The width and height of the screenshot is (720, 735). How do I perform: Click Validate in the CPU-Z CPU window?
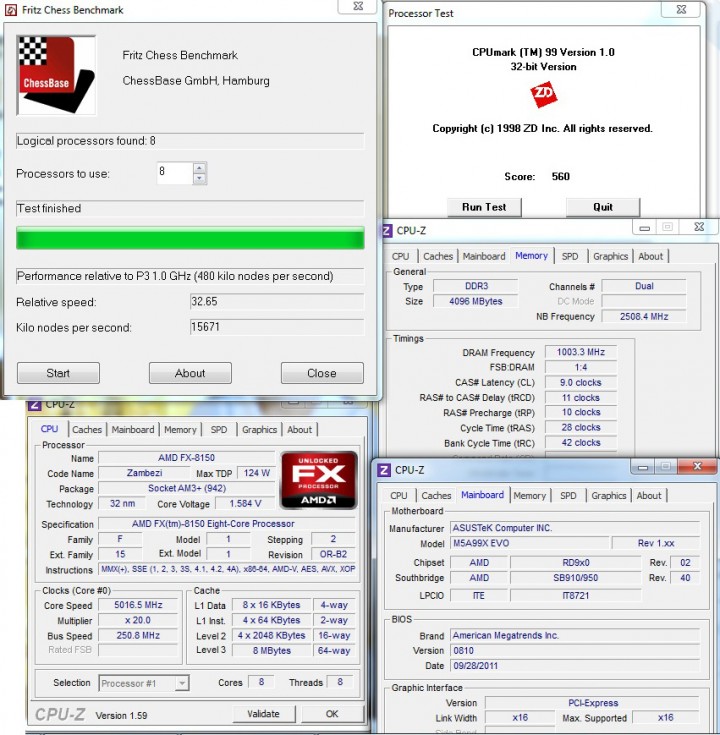263,714
